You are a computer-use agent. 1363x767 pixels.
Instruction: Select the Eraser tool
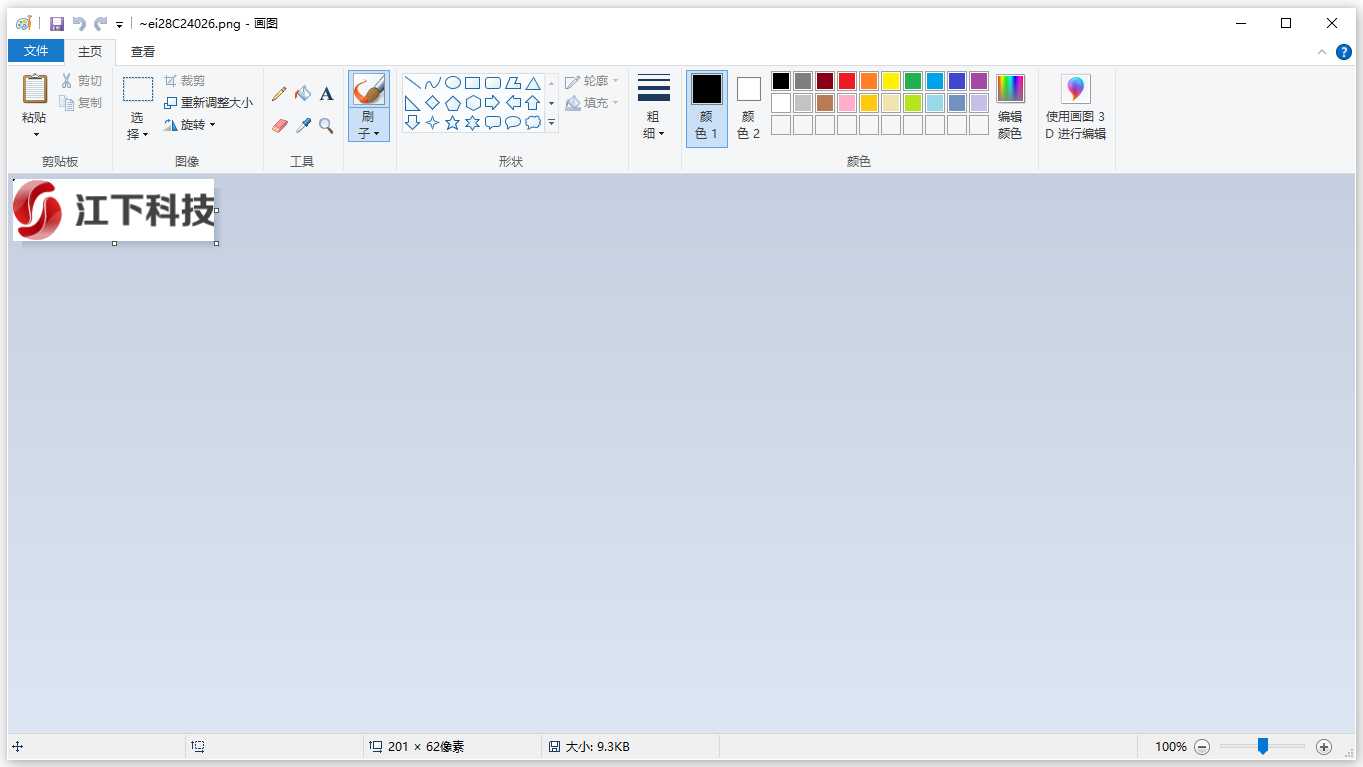pos(279,126)
